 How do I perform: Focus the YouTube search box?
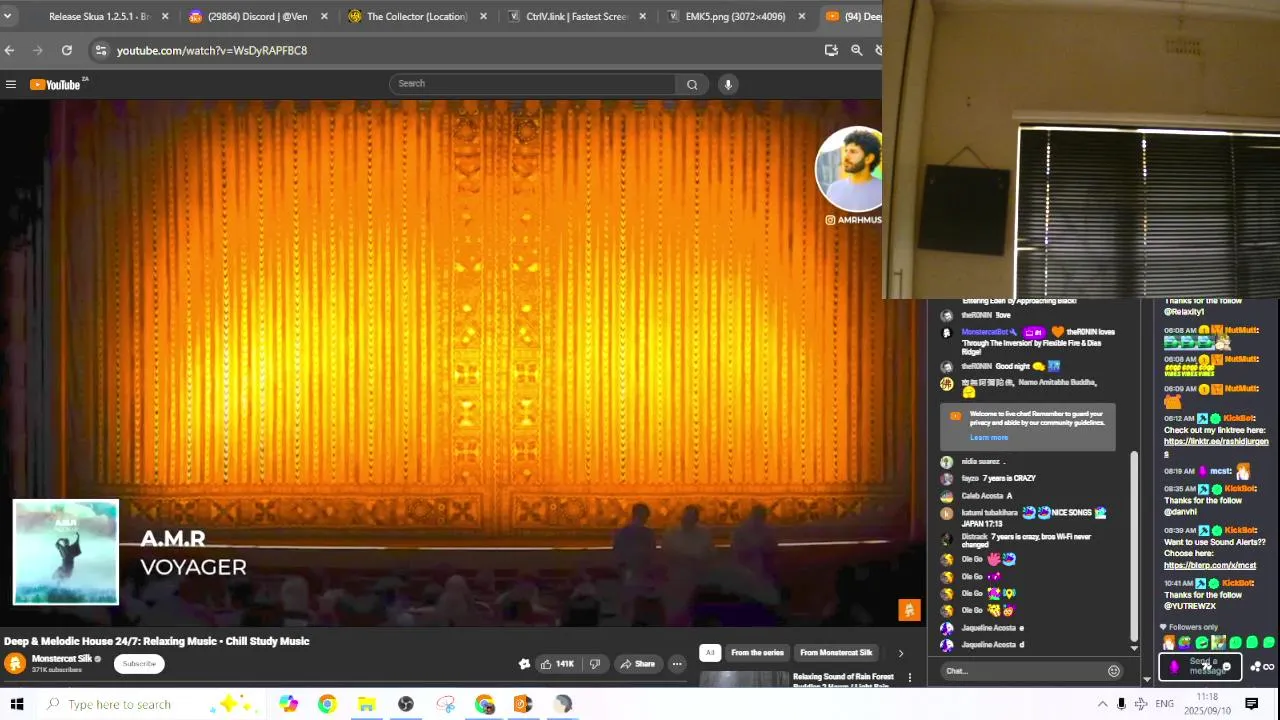pos(533,84)
